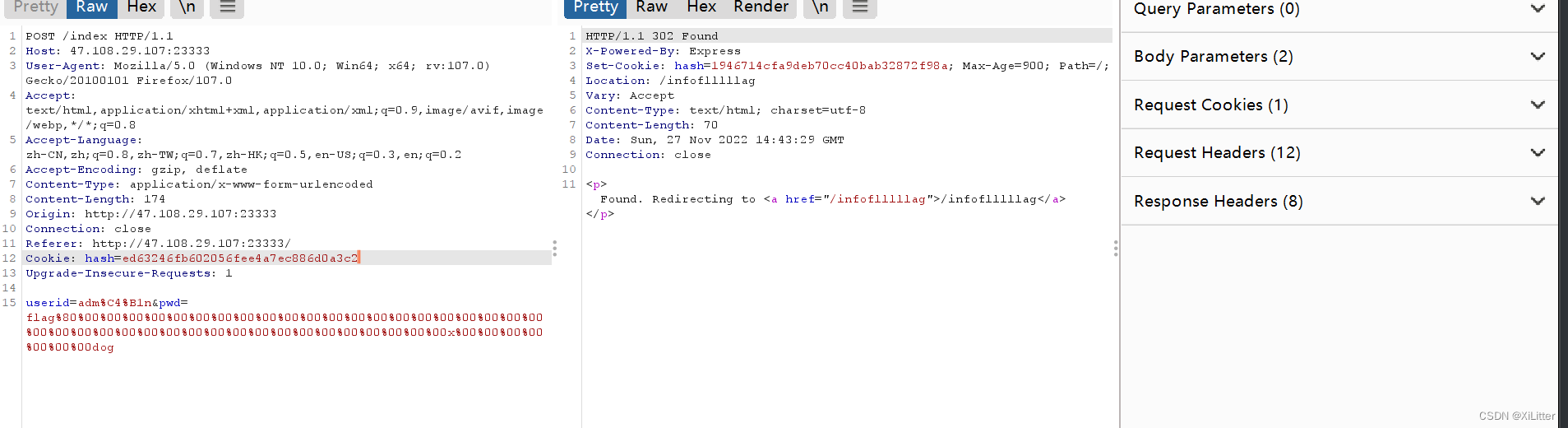This screenshot has height=428, width=1568.
Task: Open the response Render tab
Action: (761, 7)
